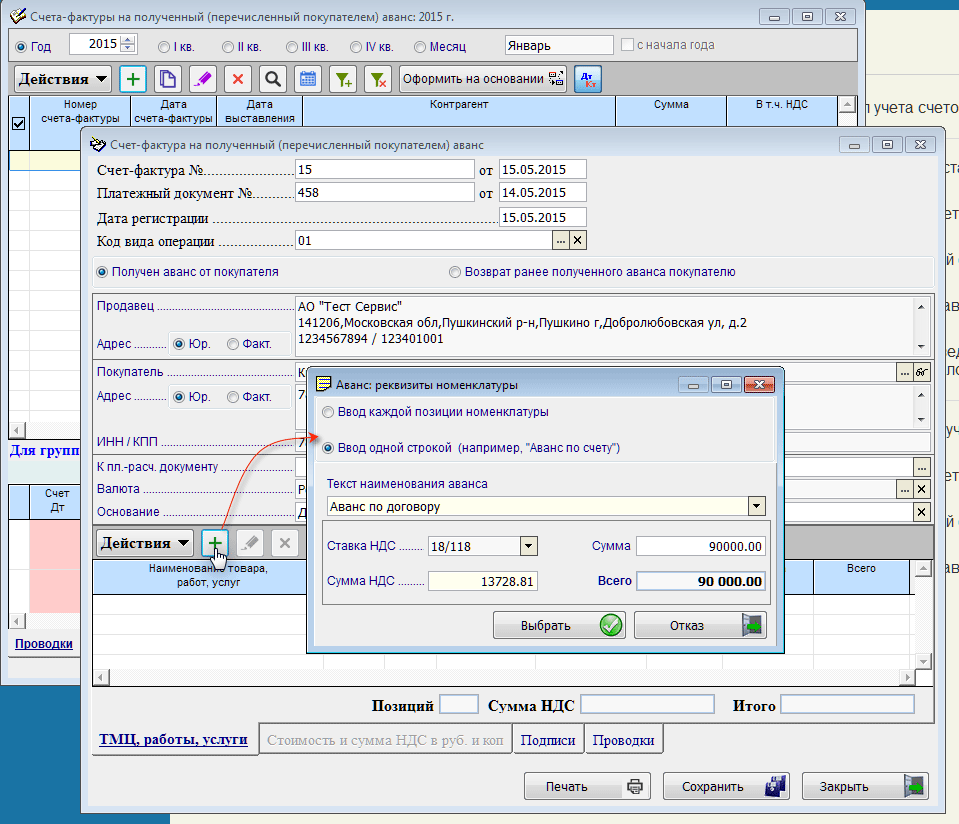The width and height of the screenshot is (959, 824).
Task: Click the Copy document icon in the list toolbar
Action: point(168,80)
